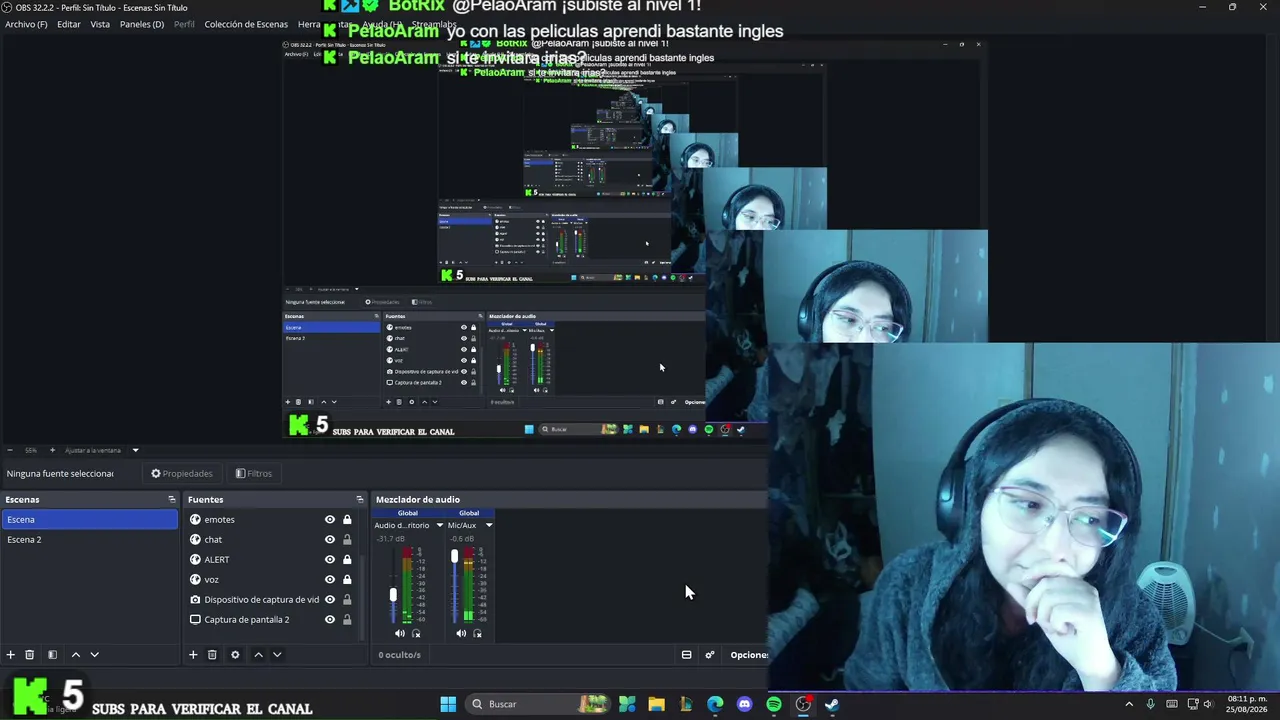The height and width of the screenshot is (720, 1280).
Task: Click the OBS Studio taskbar icon
Action: pyautogui.click(x=803, y=704)
